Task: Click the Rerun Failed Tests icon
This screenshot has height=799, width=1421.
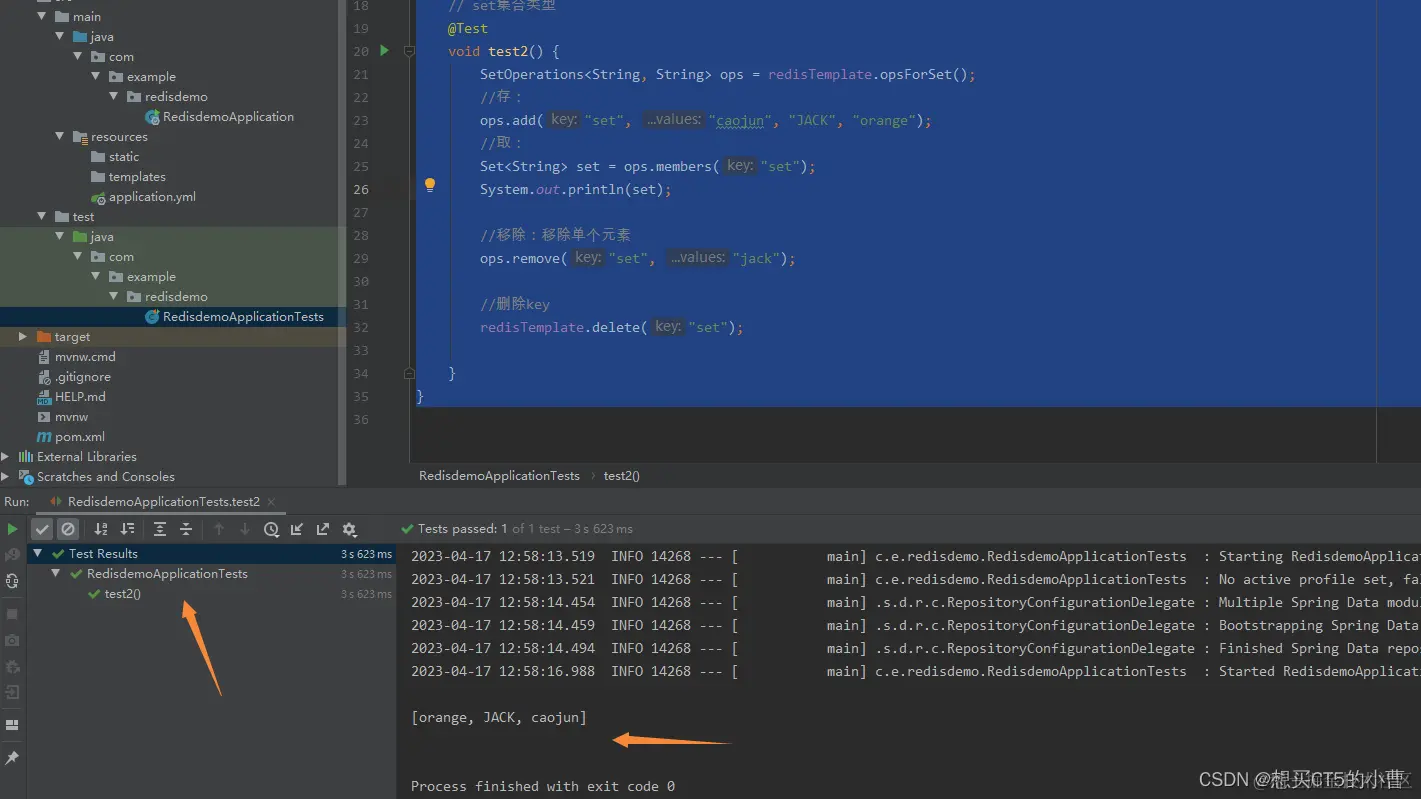Action: click(12, 554)
